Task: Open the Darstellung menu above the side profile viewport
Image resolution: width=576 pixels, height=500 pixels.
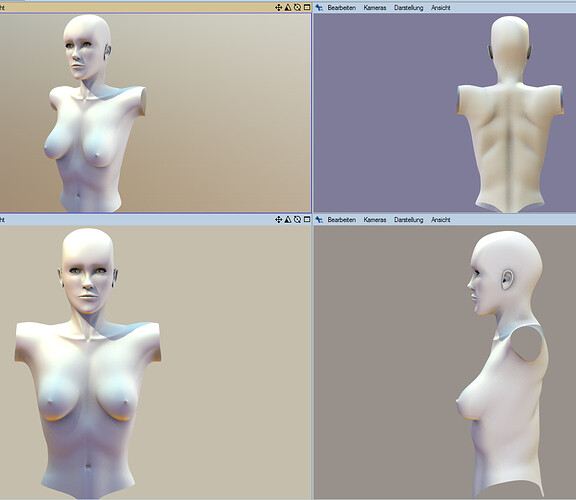Action: (408, 219)
